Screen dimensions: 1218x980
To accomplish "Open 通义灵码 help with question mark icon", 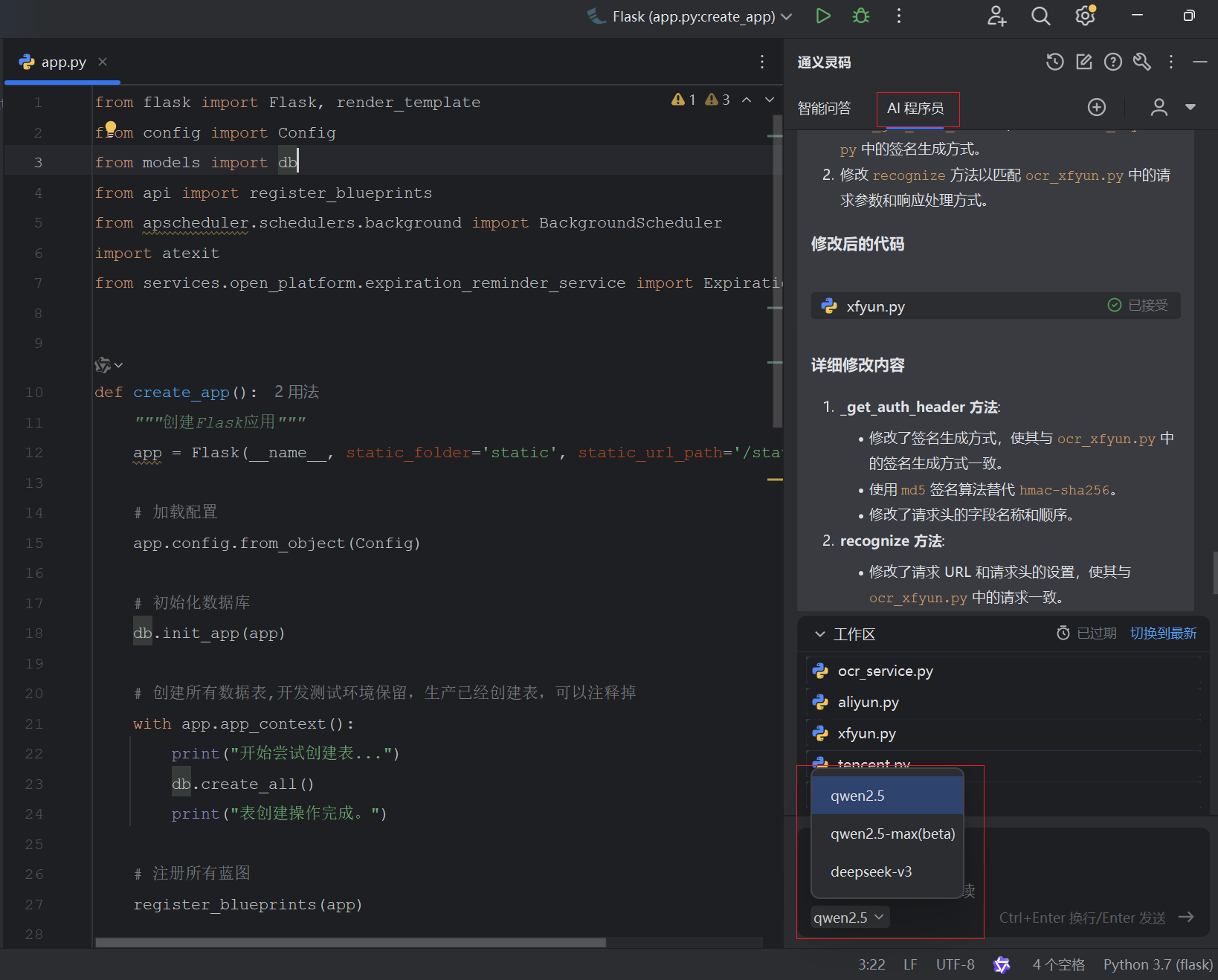I will pos(1112,62).
